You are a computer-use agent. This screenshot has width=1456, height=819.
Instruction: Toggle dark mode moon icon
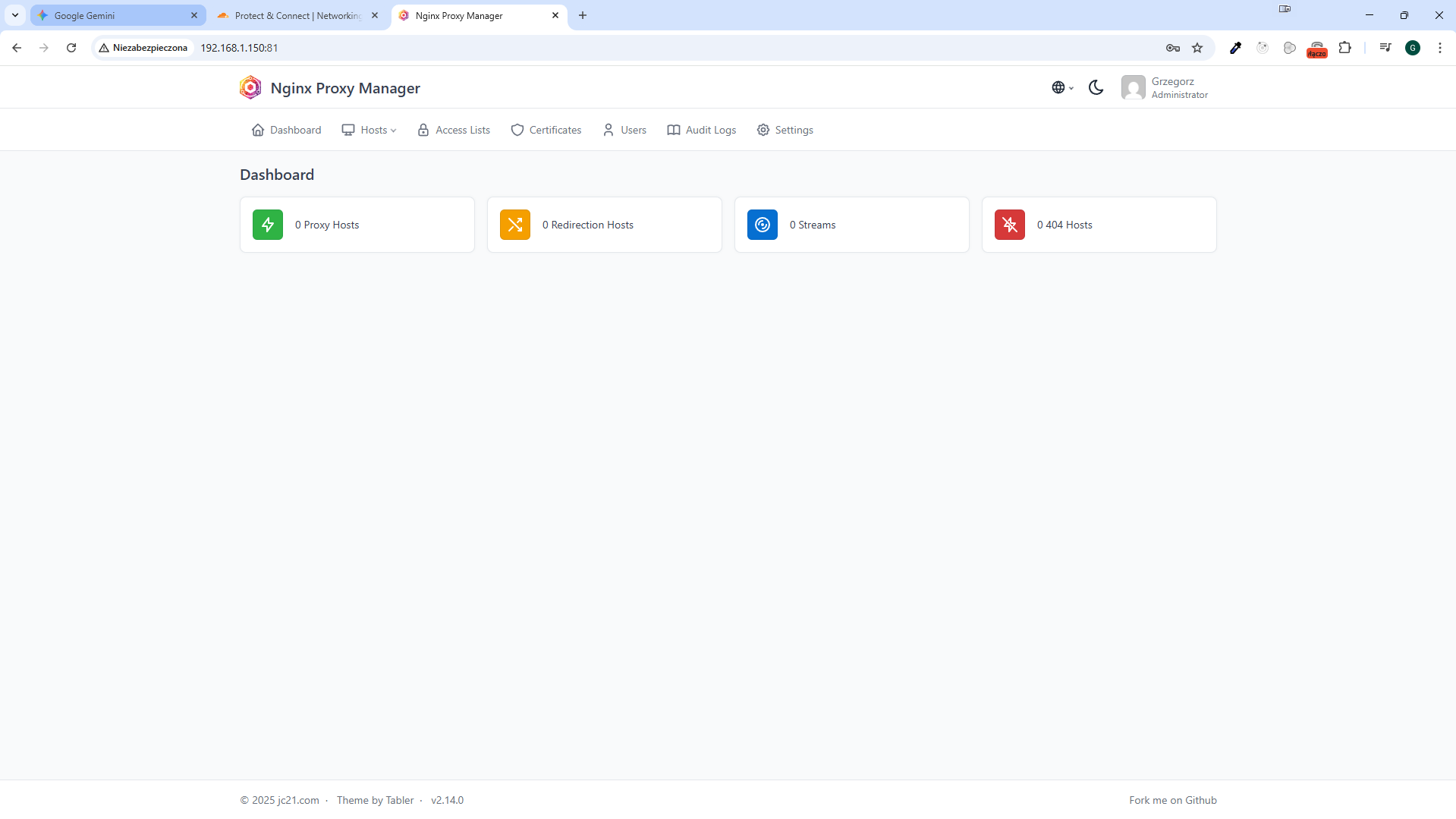click(x=1096, y=87)
